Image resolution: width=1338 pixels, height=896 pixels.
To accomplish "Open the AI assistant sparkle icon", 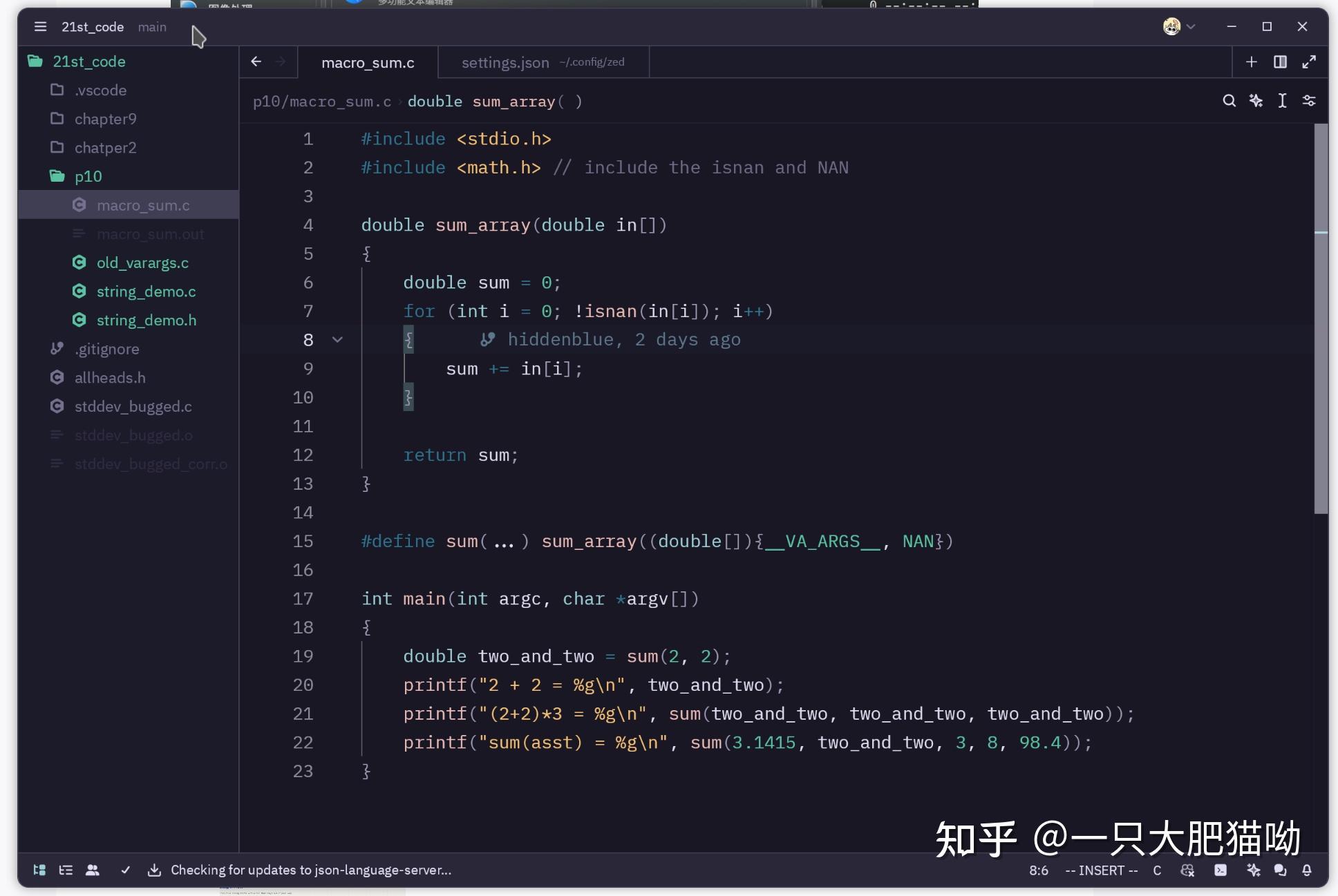I will pos(1254,870).
